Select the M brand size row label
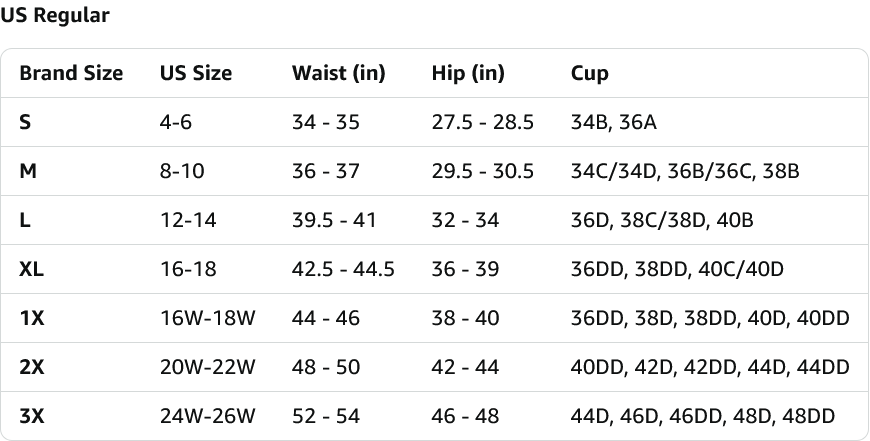The image size is (870, 441). tap(28, 171)
